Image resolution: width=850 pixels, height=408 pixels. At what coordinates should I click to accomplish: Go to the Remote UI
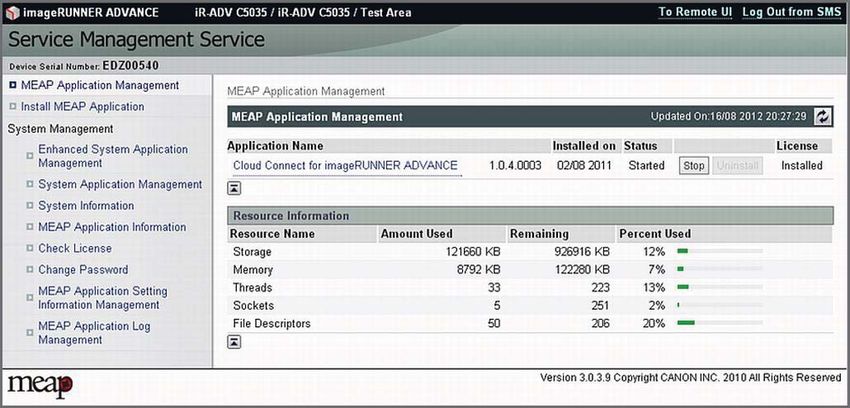pos(695,12)
